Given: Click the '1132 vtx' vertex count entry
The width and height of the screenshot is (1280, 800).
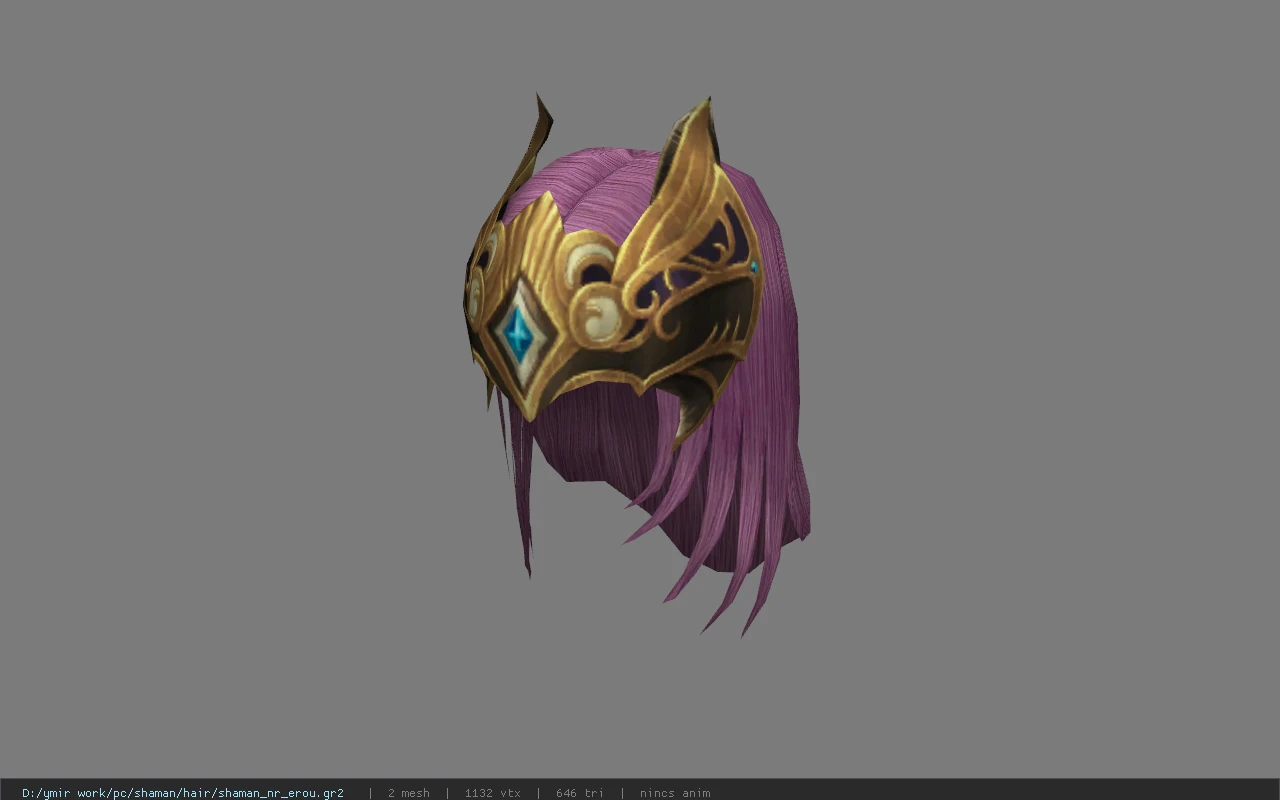Looking at the screenshot, I should coord(493,793).
